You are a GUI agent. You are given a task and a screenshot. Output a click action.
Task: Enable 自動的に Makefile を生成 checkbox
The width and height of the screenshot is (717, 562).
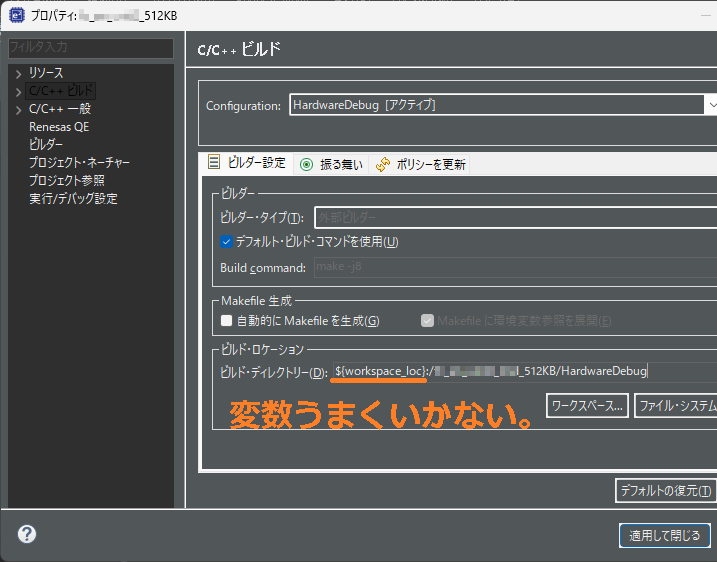227,321
